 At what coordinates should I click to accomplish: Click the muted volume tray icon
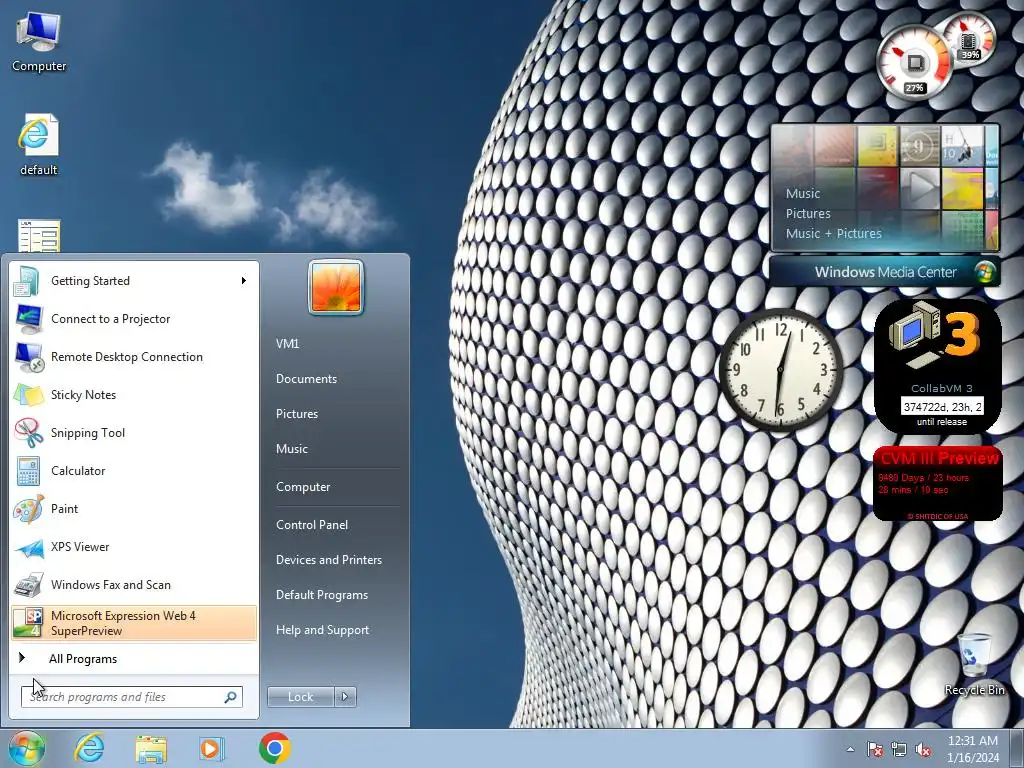click(x=923, y=749)
